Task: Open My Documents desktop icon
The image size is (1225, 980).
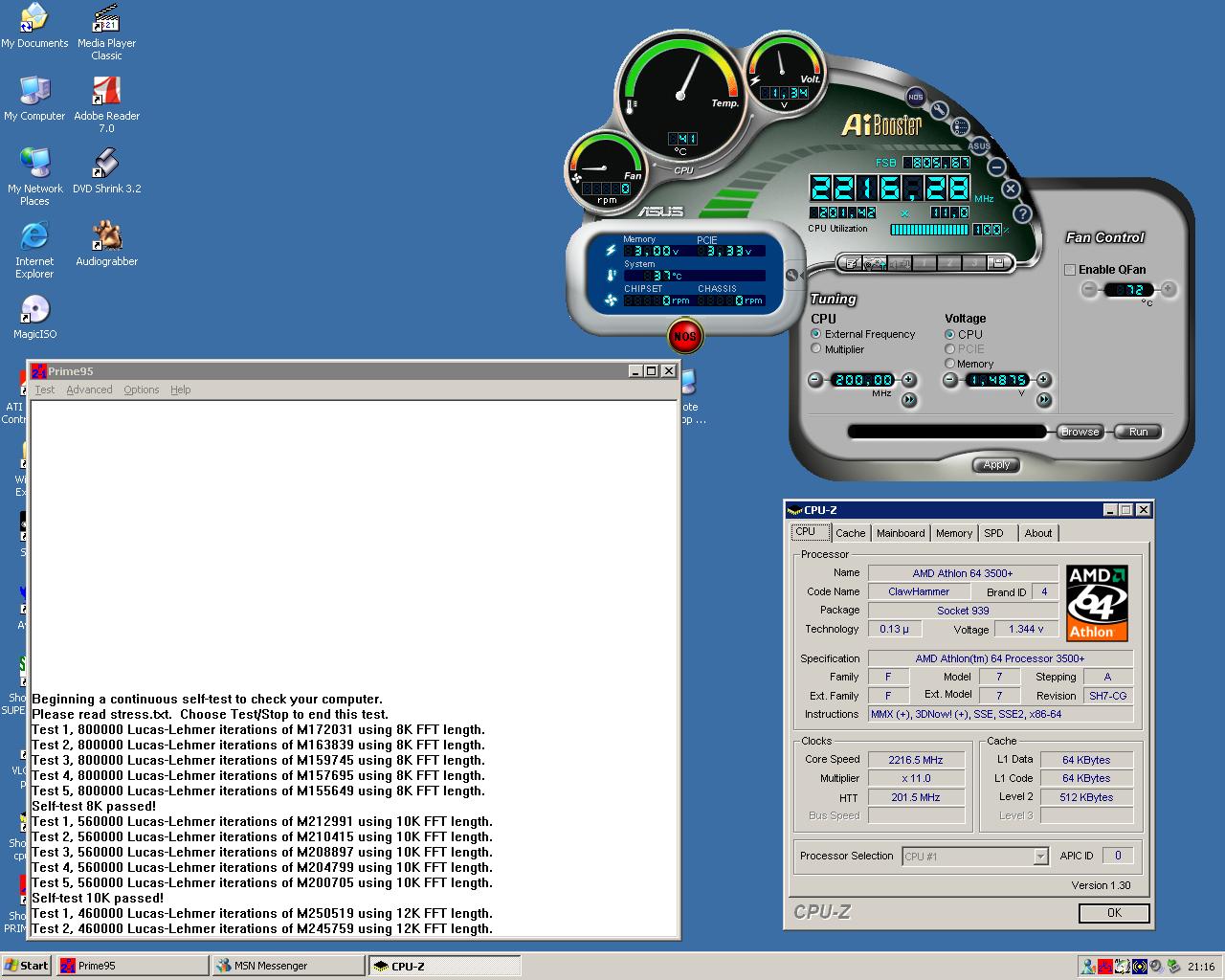Action: [x=34, y=27]
